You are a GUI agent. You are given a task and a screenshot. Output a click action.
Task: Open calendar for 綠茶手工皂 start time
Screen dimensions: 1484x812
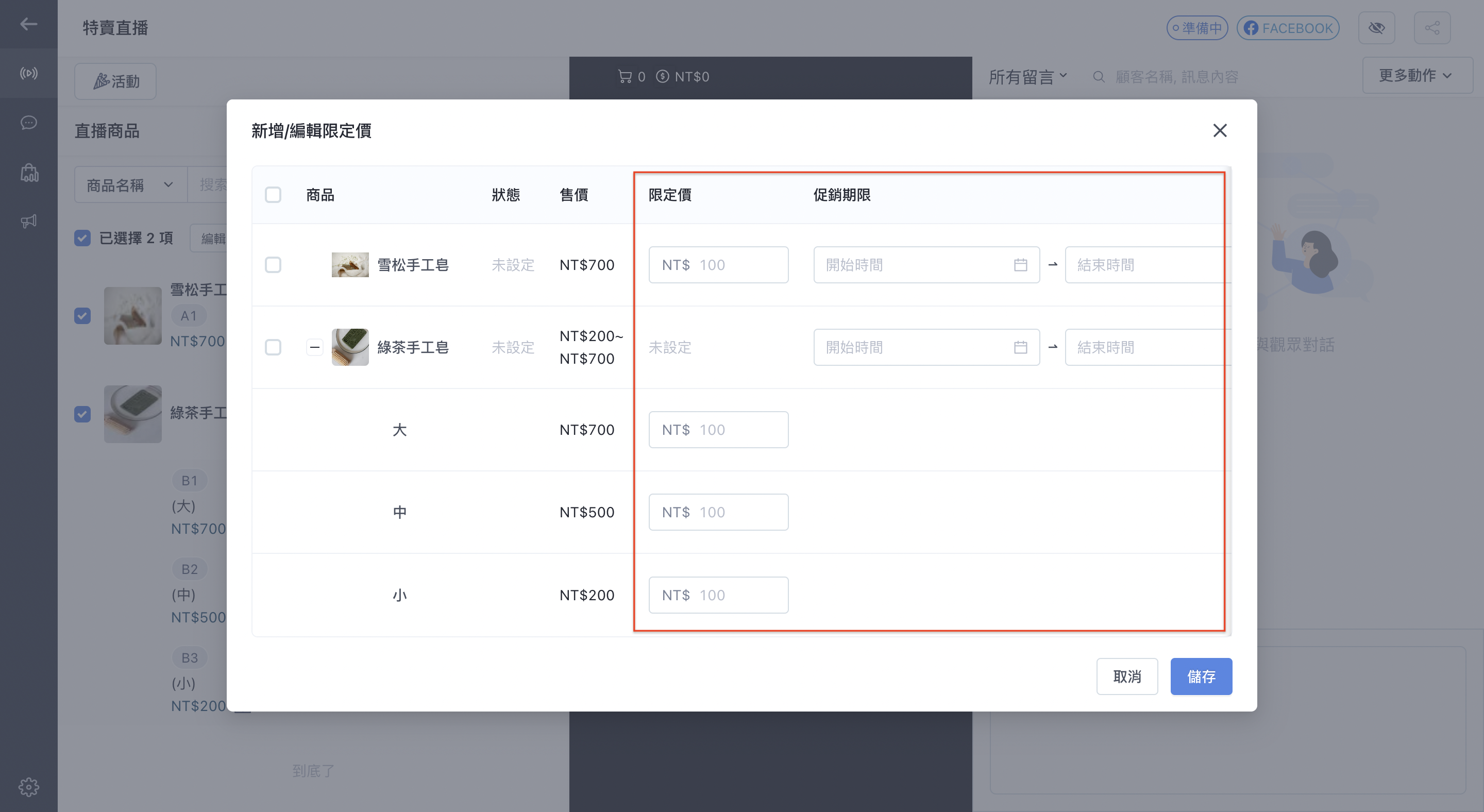1020,347
